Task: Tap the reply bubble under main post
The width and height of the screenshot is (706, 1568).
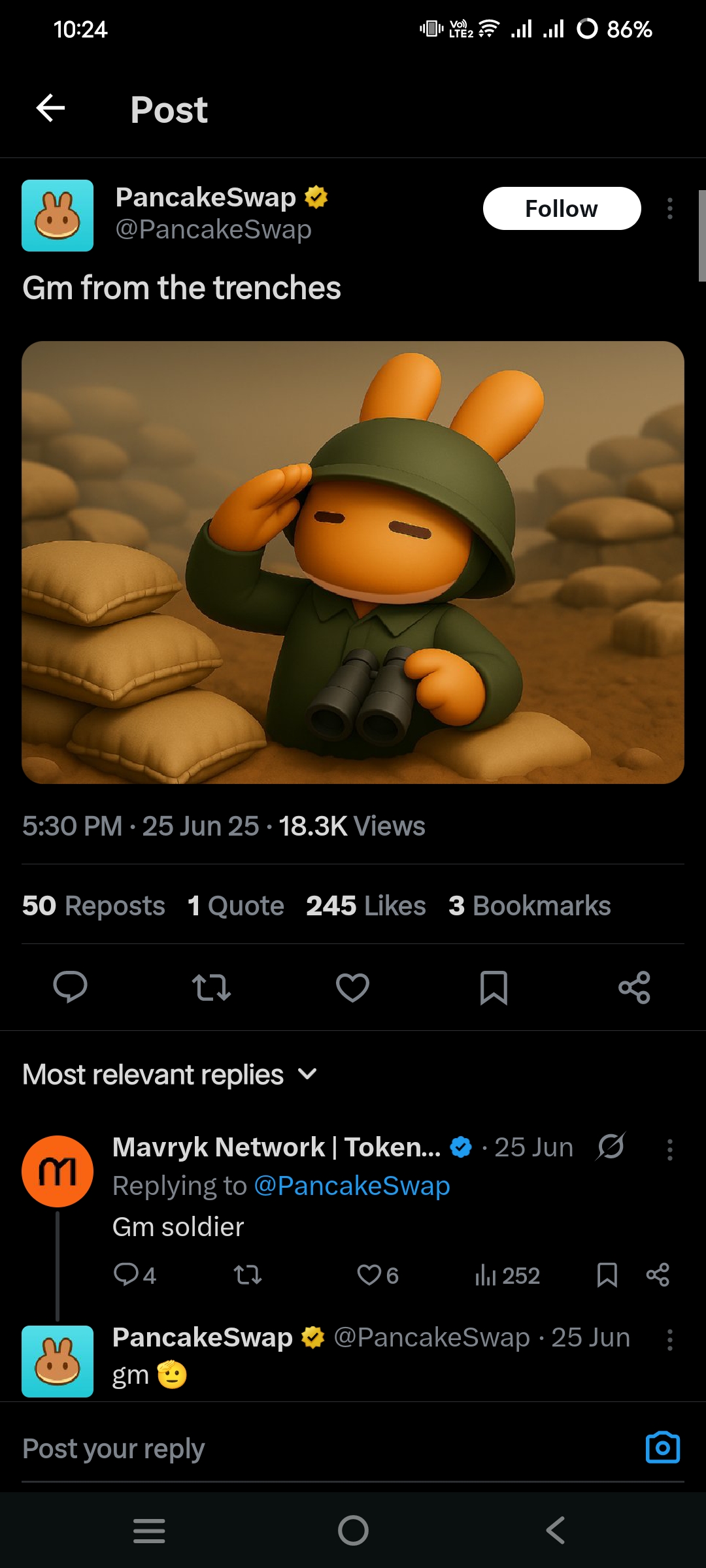Action: click(x=70, y=987)
